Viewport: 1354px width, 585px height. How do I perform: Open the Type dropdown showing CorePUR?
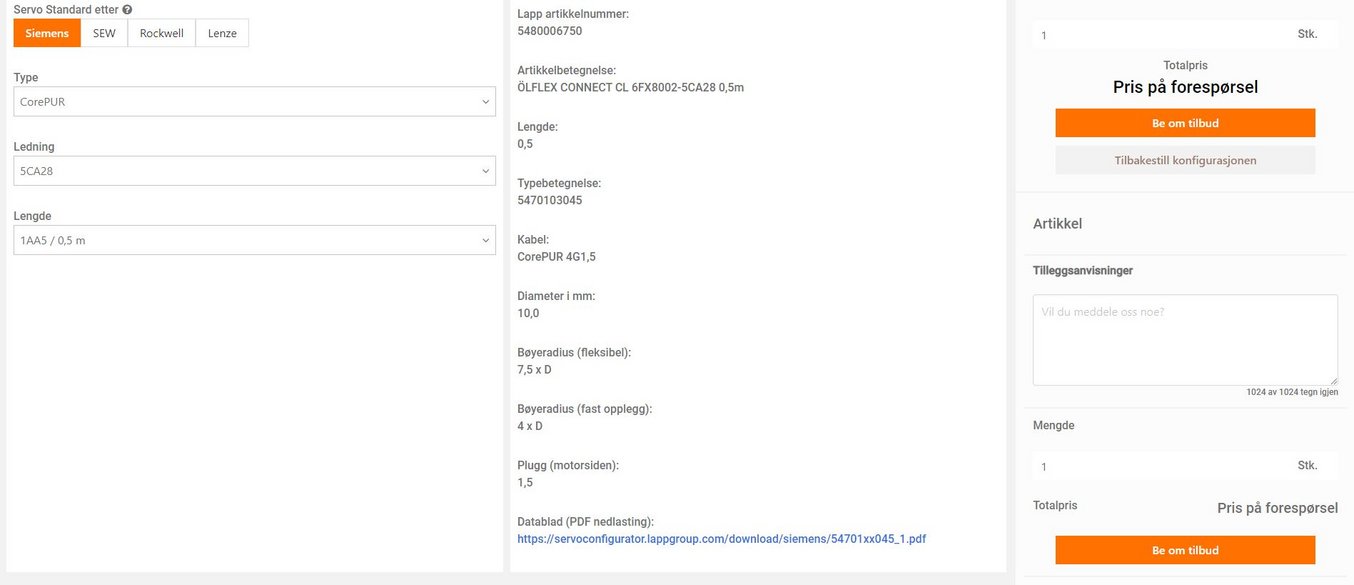coord(254,101)
